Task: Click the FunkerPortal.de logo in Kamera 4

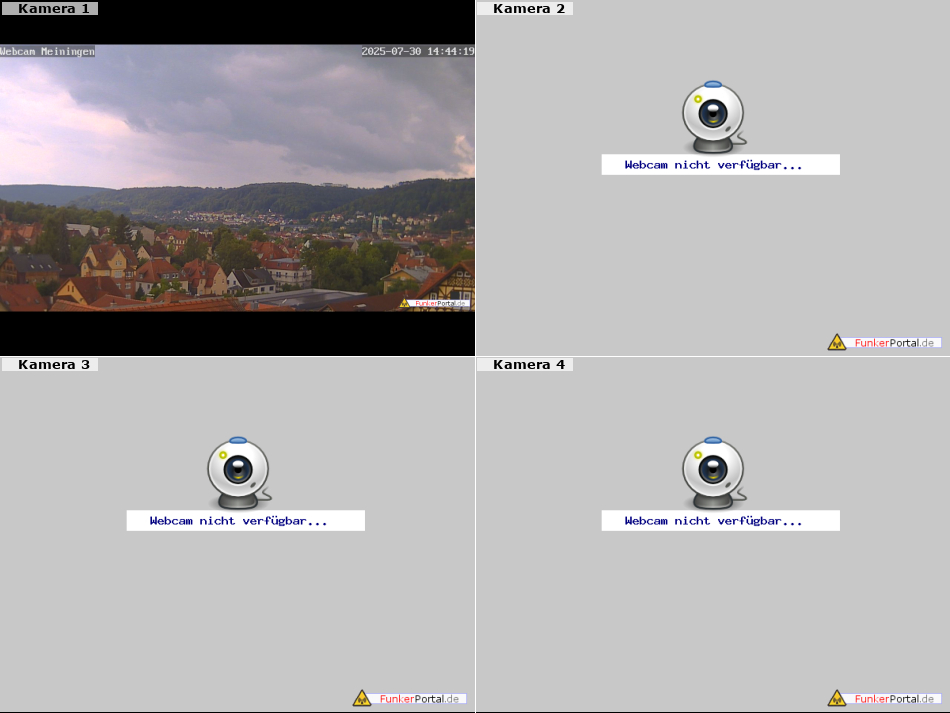Action: 885,698
